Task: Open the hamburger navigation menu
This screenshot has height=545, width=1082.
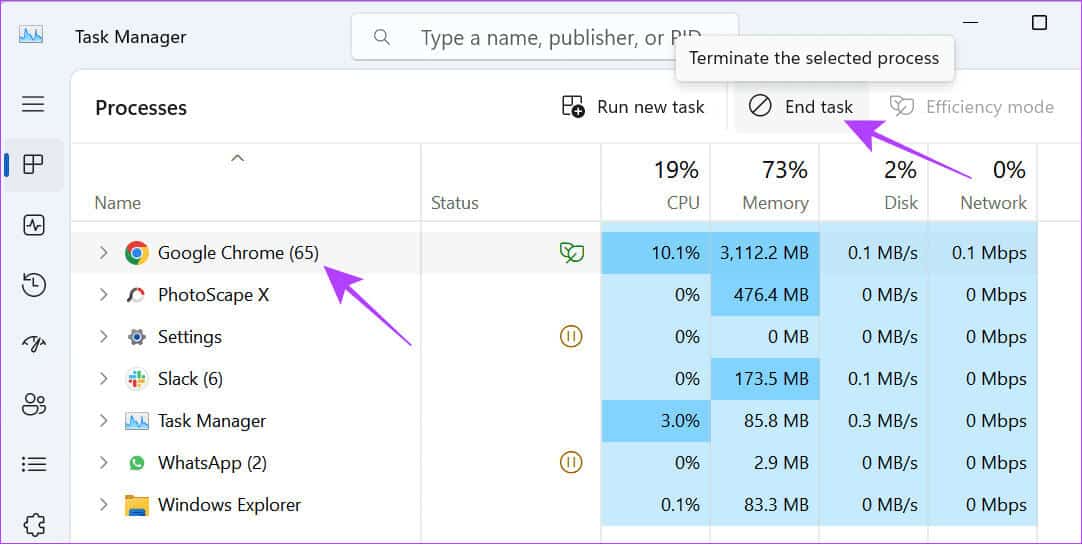Action: (x=33, y=104)
